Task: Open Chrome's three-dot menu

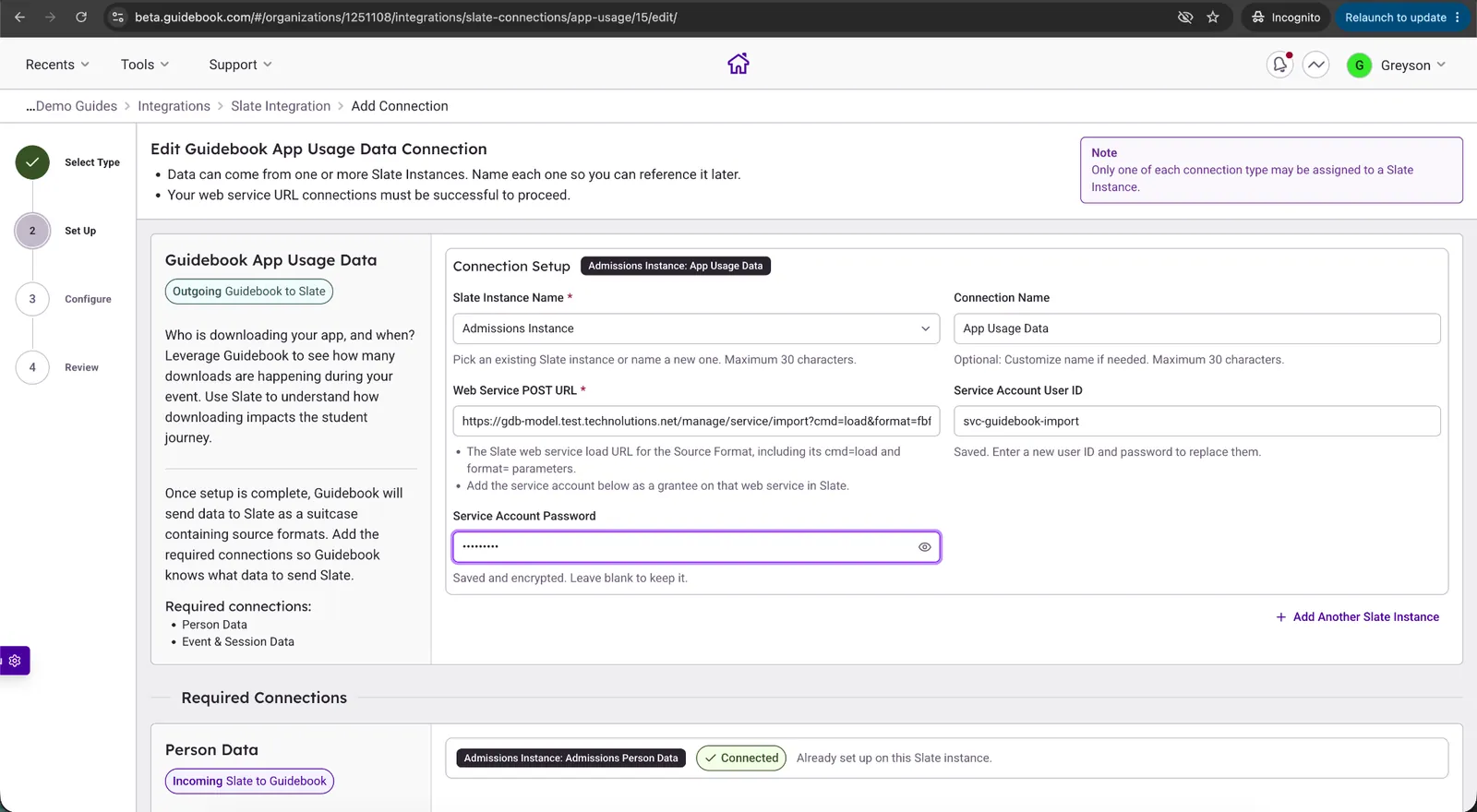Action: click(1458, 18)
